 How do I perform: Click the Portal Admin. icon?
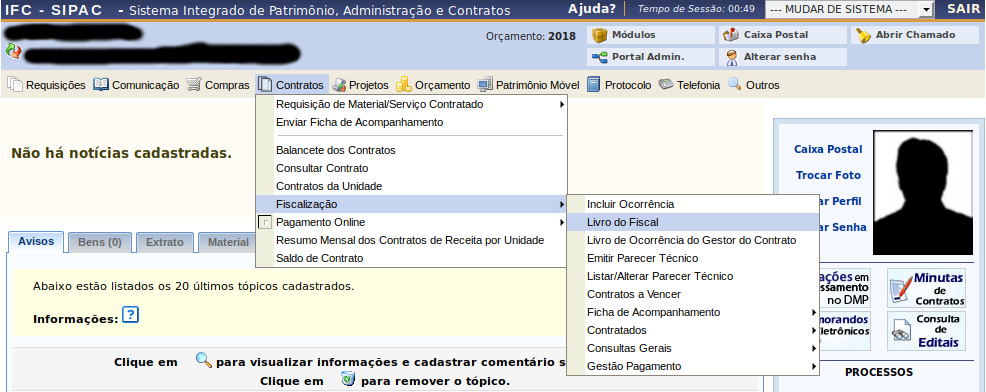(600, 57)
